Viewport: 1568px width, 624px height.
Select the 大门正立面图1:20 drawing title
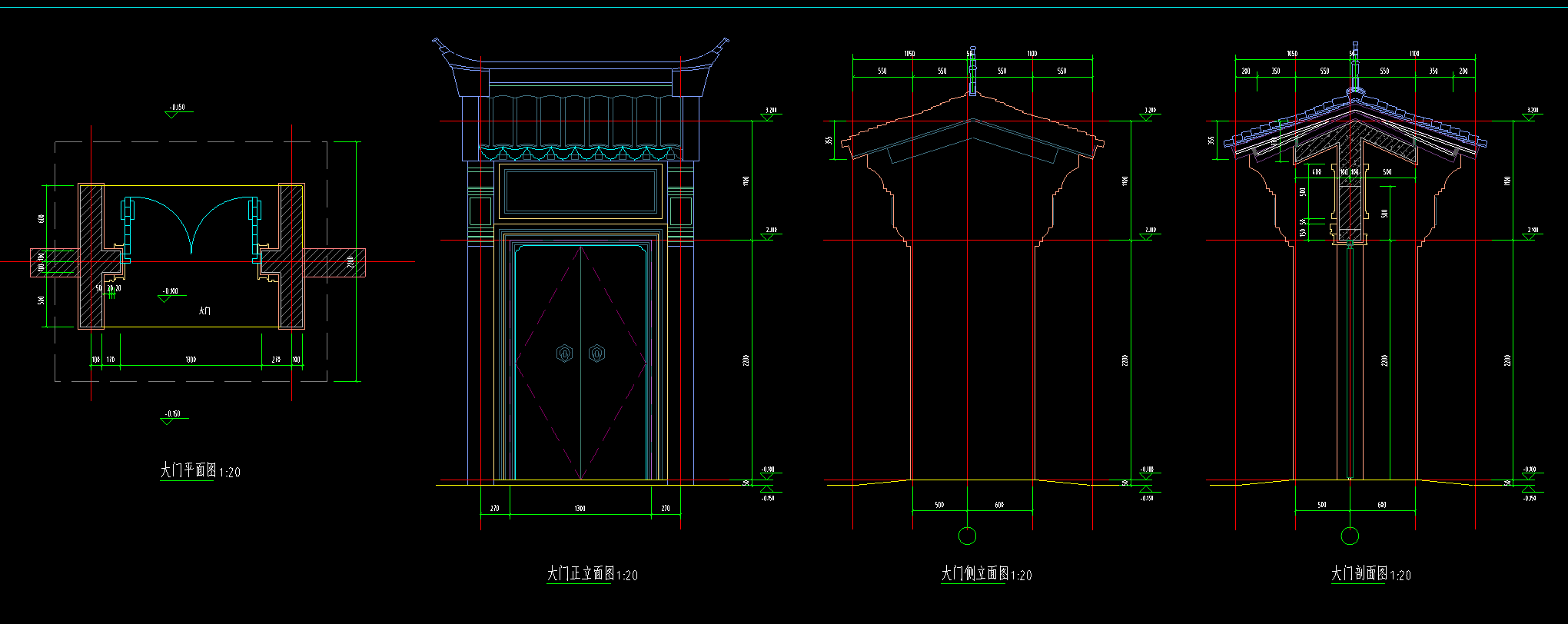592,573
